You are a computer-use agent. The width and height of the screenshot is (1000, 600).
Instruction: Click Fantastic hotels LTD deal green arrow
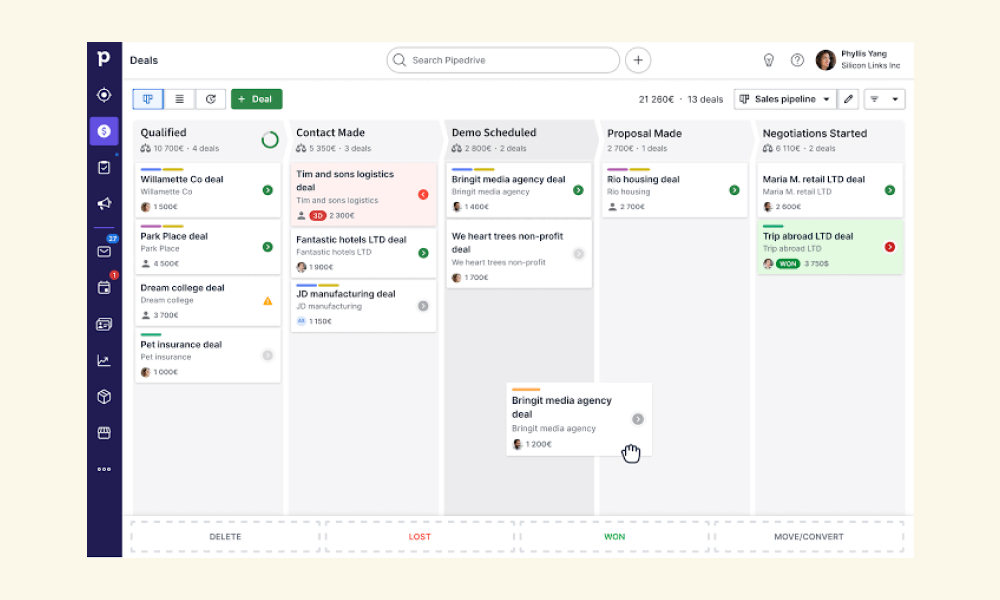[423, 253]
